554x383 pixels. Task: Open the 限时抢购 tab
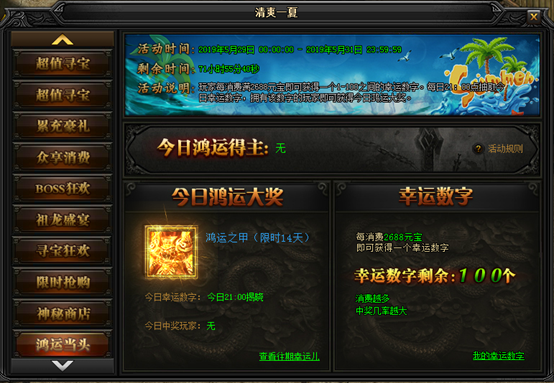(63, 282)
